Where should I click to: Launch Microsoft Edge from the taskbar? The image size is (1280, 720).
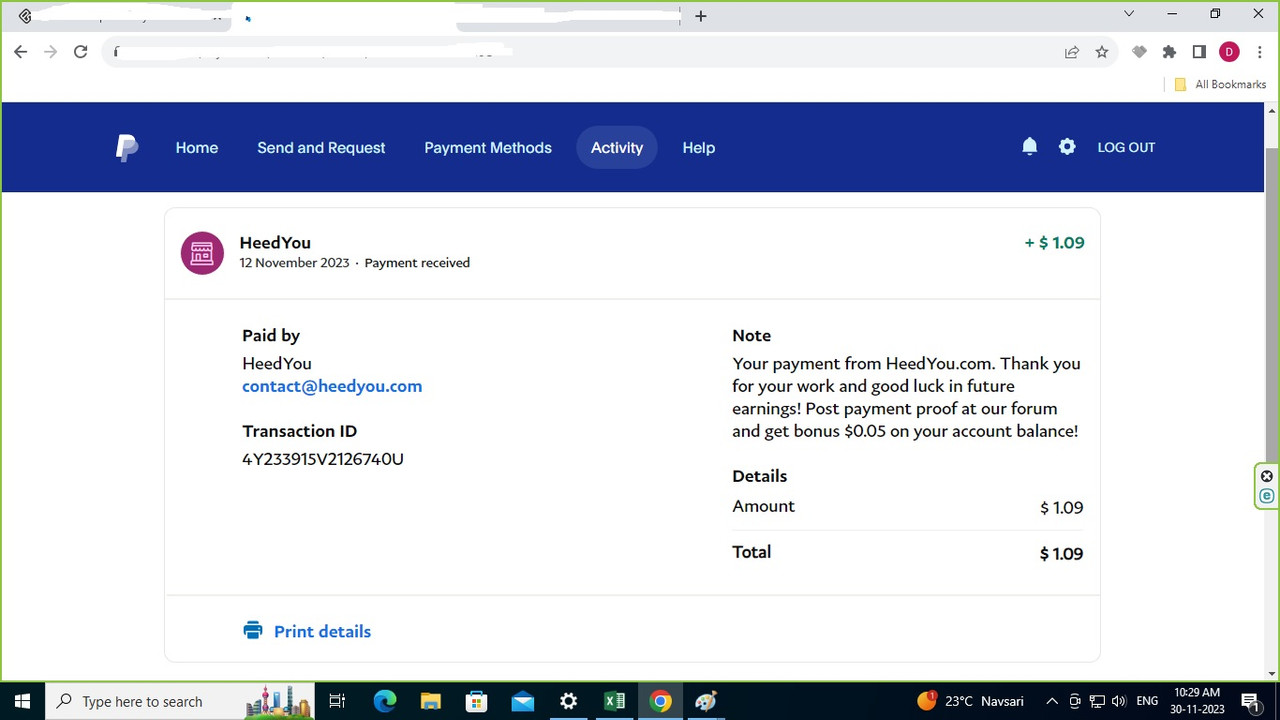pyautogui.click(x=385, y=701)
